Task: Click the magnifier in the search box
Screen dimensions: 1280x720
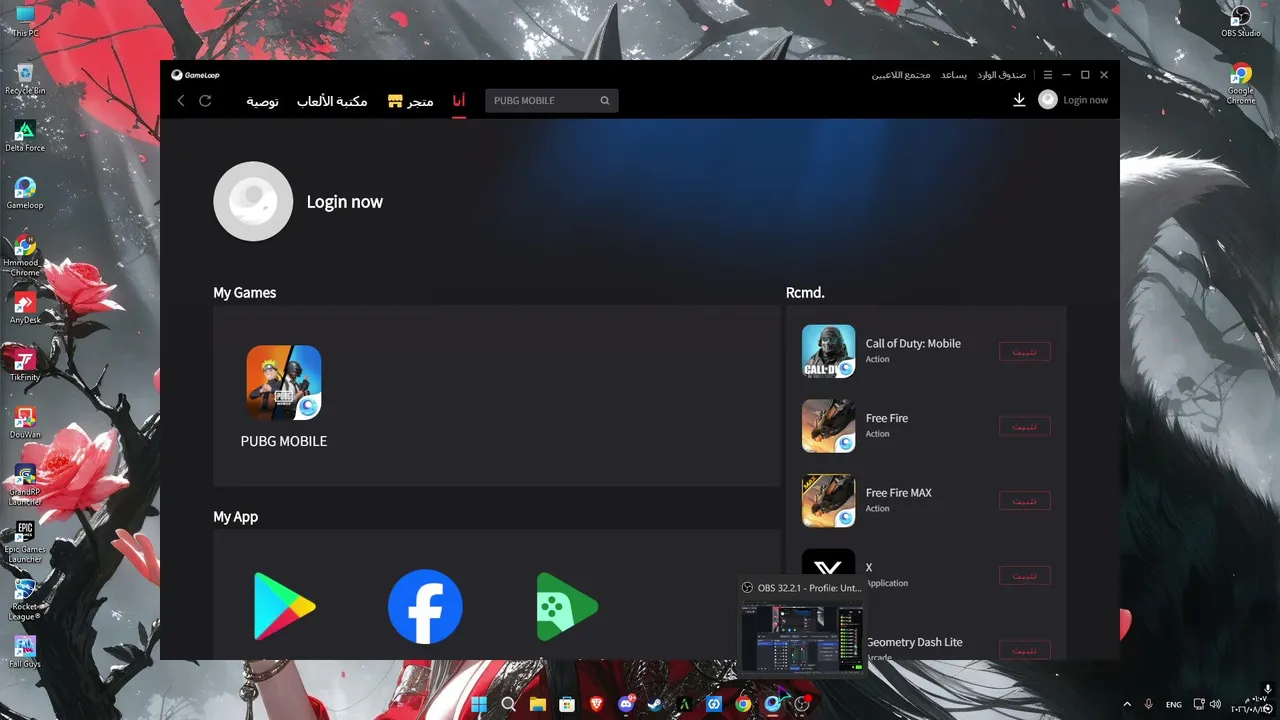Action: 605,100
